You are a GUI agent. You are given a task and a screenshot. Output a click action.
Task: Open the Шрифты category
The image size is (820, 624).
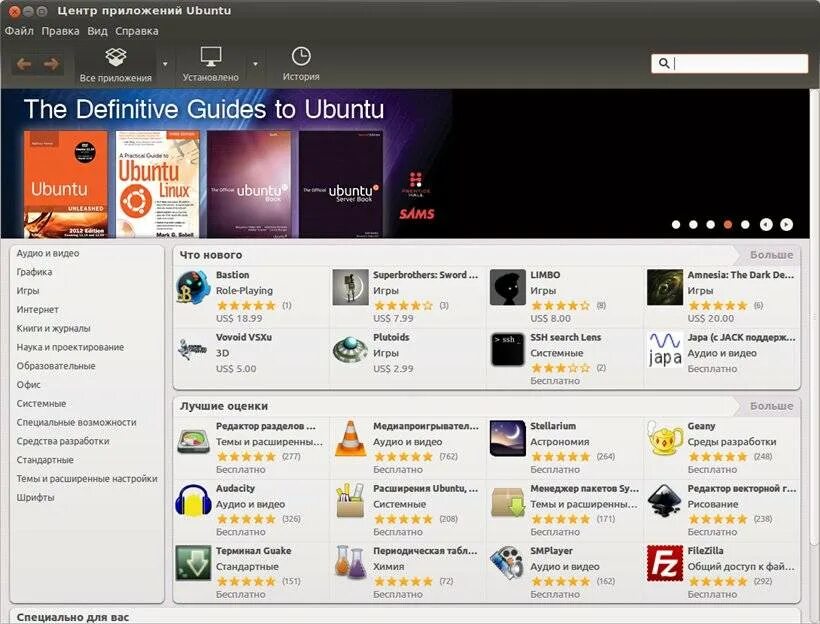[35, 497]
